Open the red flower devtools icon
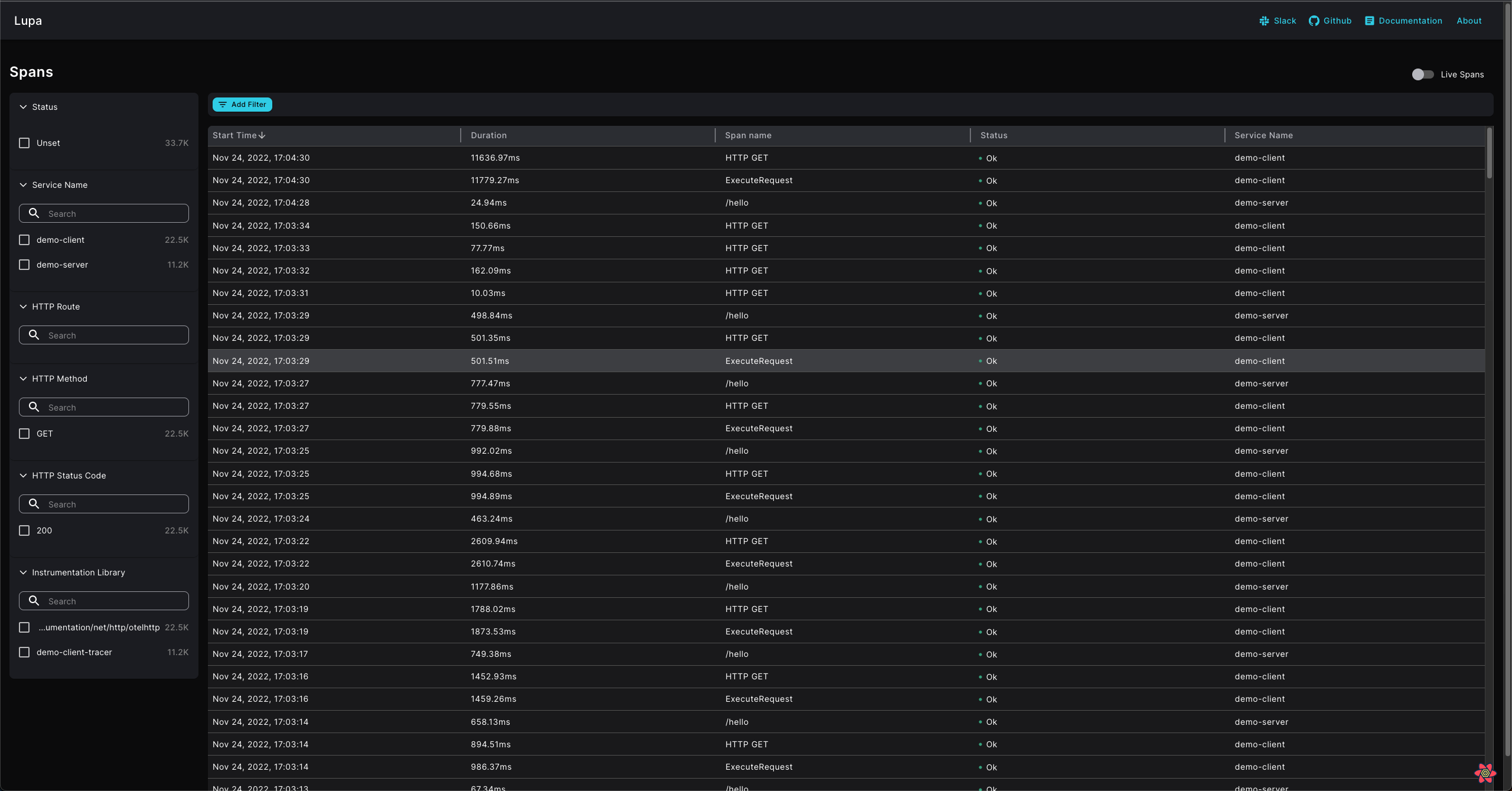1512x791 pixels. [1485, 773]
